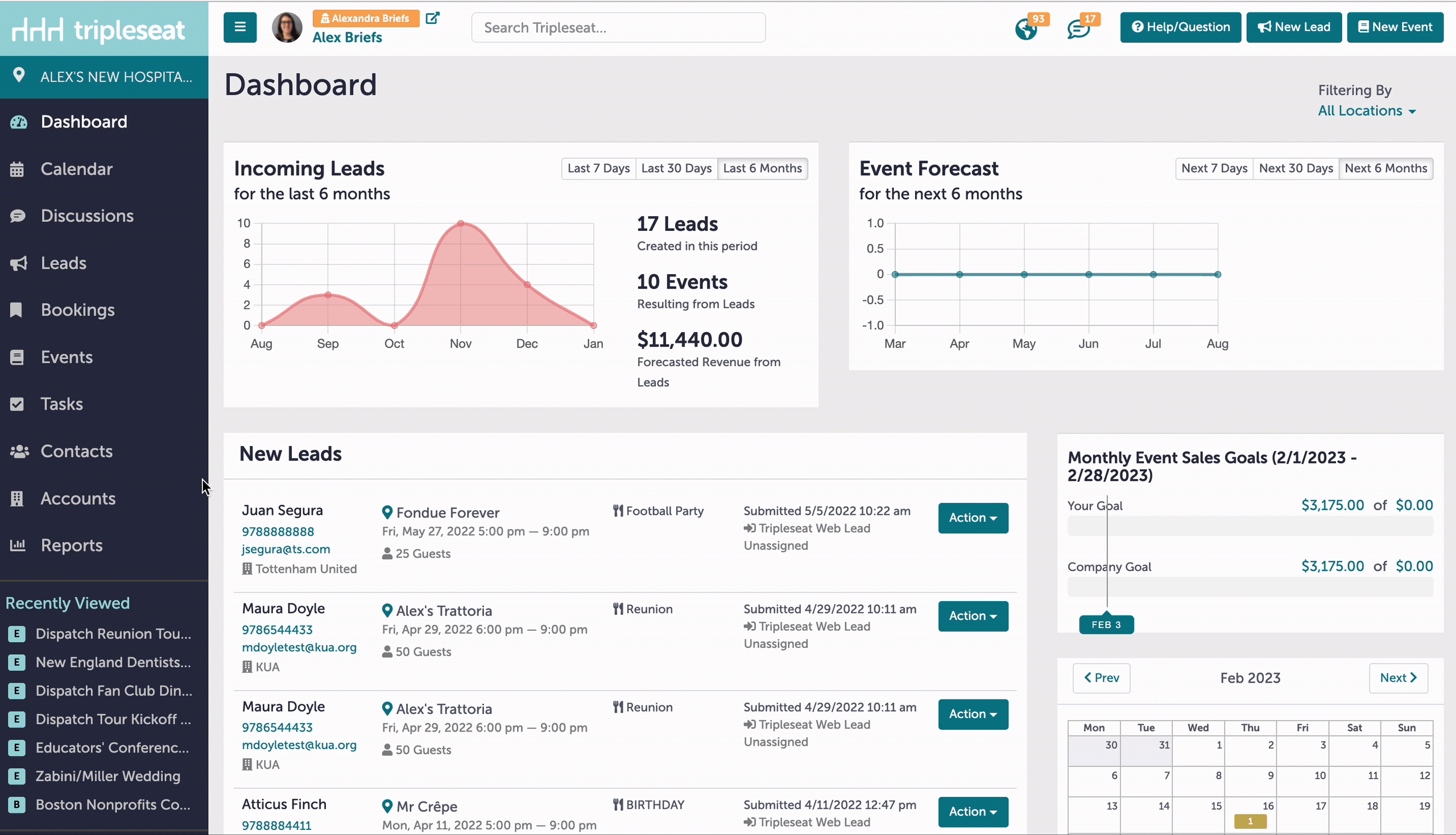Click the Accounts building icon

point(17,499)
